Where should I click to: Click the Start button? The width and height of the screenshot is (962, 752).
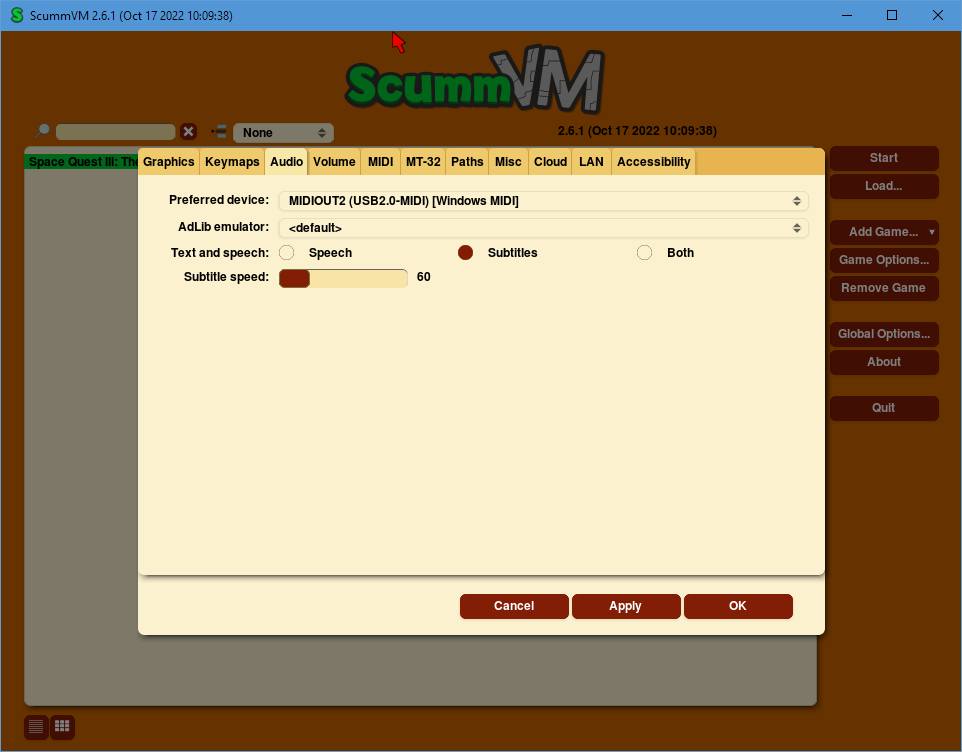(x=884, y=158)
